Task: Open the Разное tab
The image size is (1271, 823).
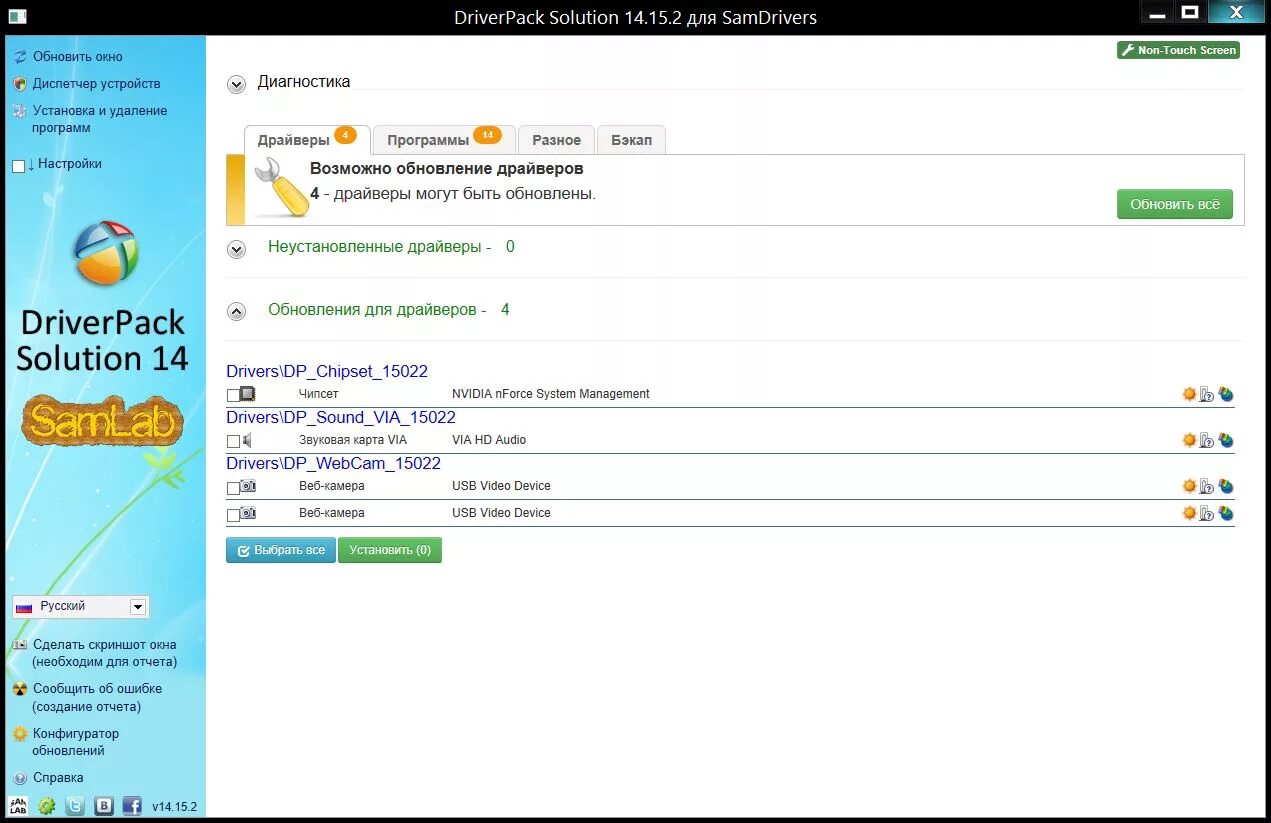Action: [x=556, y=140]
